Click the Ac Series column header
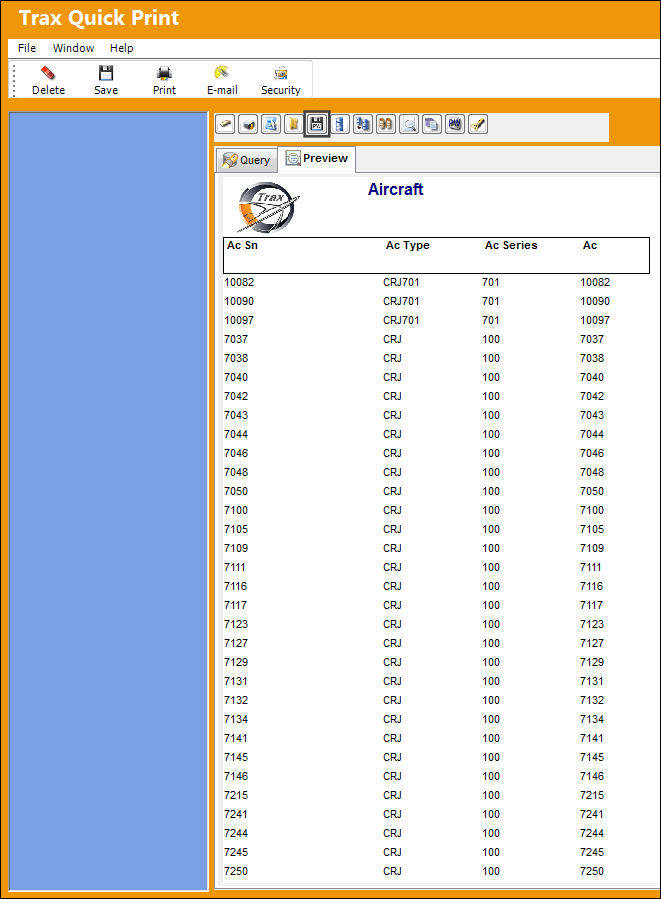 click(511, 245)
